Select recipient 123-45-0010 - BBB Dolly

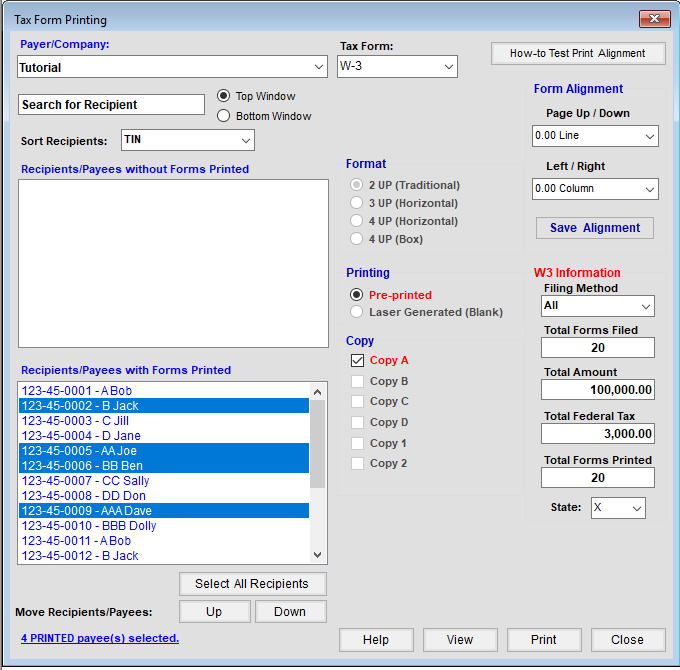tap(164, 525)
